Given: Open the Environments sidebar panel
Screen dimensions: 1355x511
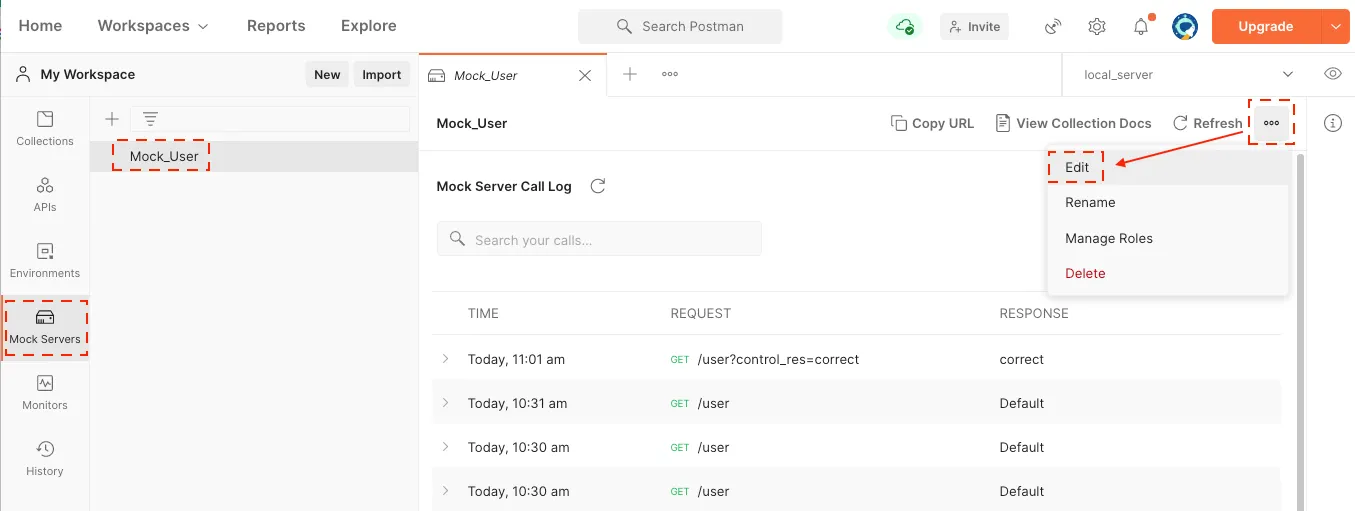Looking at the screenshot, I should tap(45, 261).
